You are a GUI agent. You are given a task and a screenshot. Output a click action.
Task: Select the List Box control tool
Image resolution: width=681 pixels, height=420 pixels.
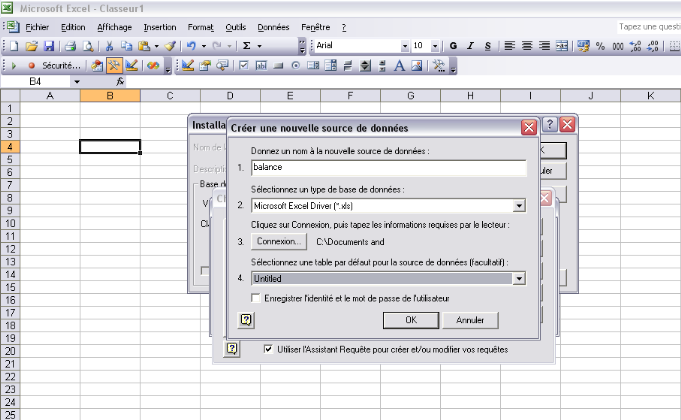pyautogui.click(x=313, y=66)
